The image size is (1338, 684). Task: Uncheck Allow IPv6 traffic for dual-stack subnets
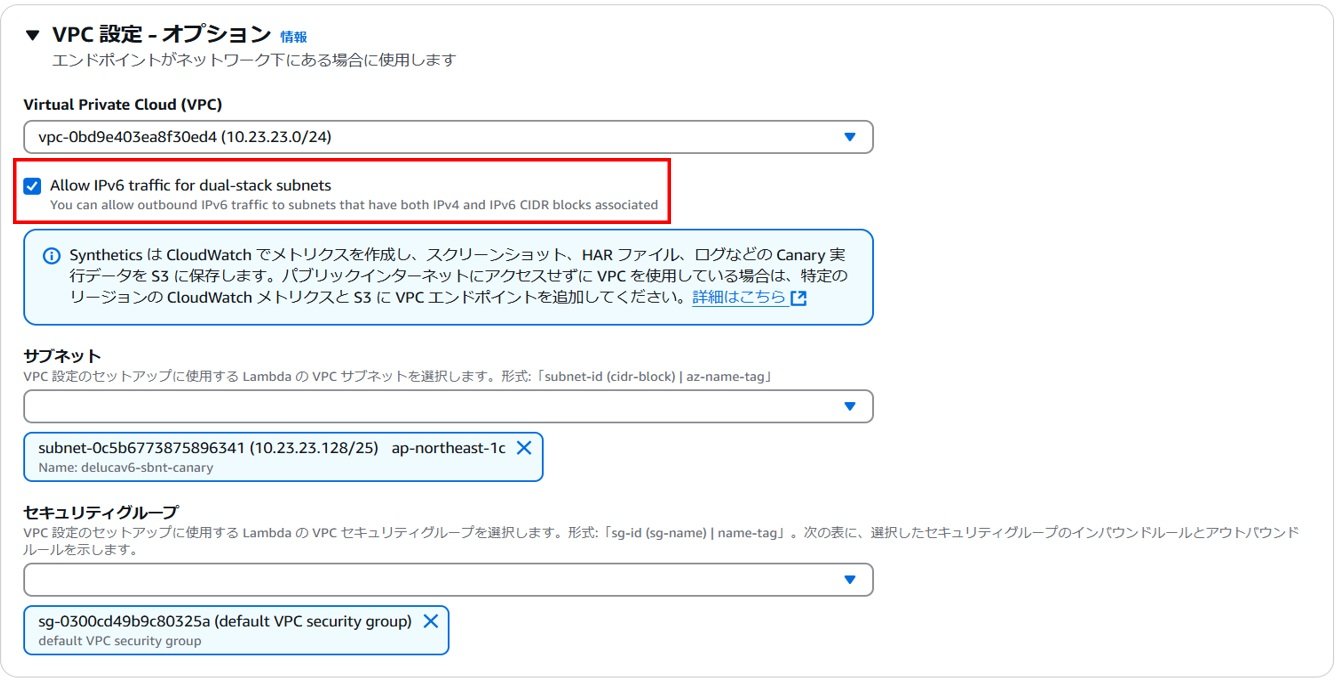click(33, 186)
